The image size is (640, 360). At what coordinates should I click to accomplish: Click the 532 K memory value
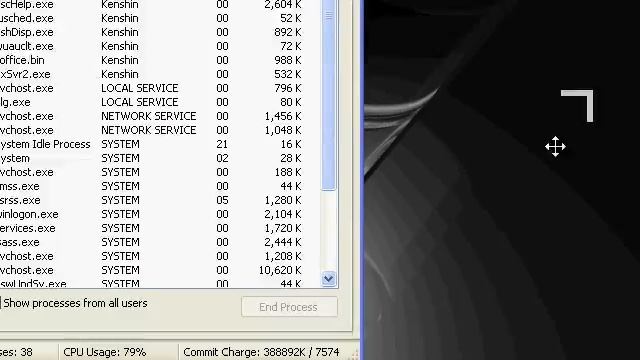(x=288, y=74)
